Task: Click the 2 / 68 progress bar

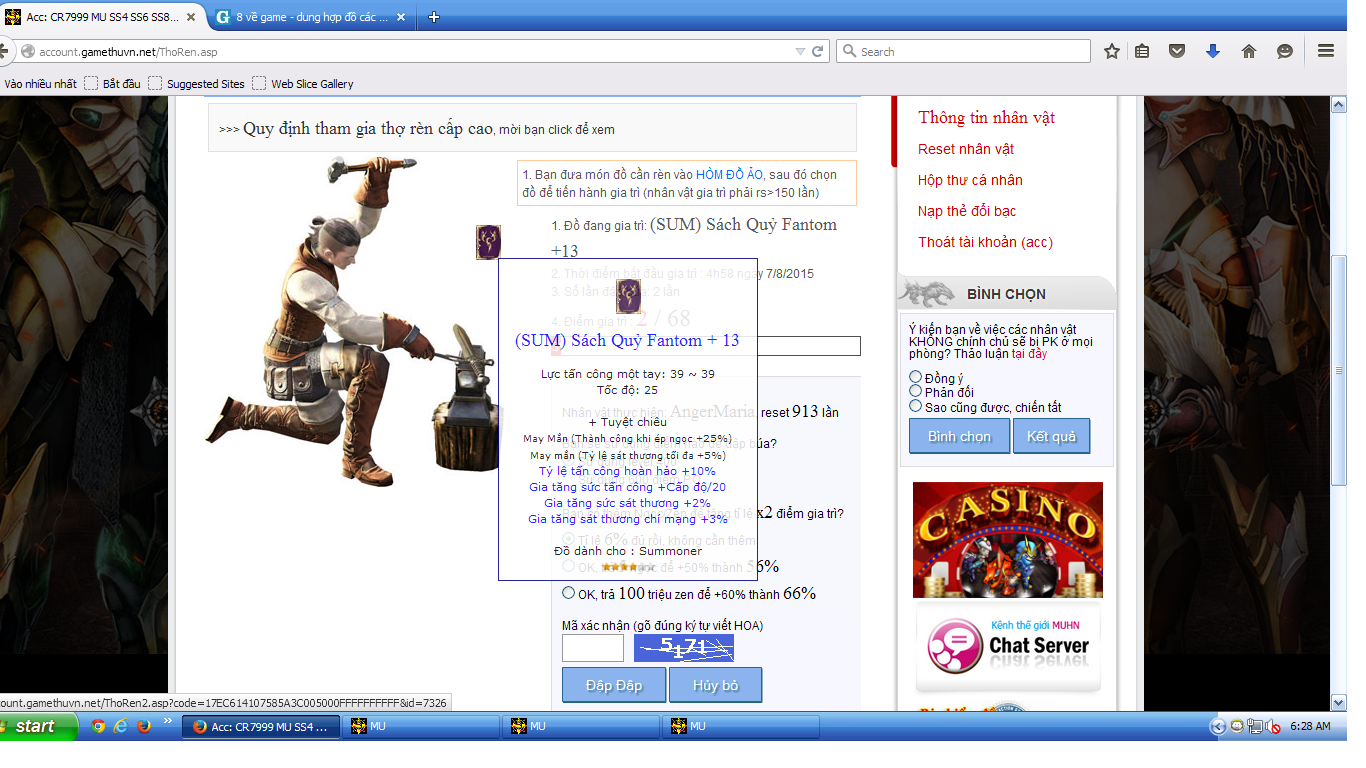Action: click(x=705, y=346)
